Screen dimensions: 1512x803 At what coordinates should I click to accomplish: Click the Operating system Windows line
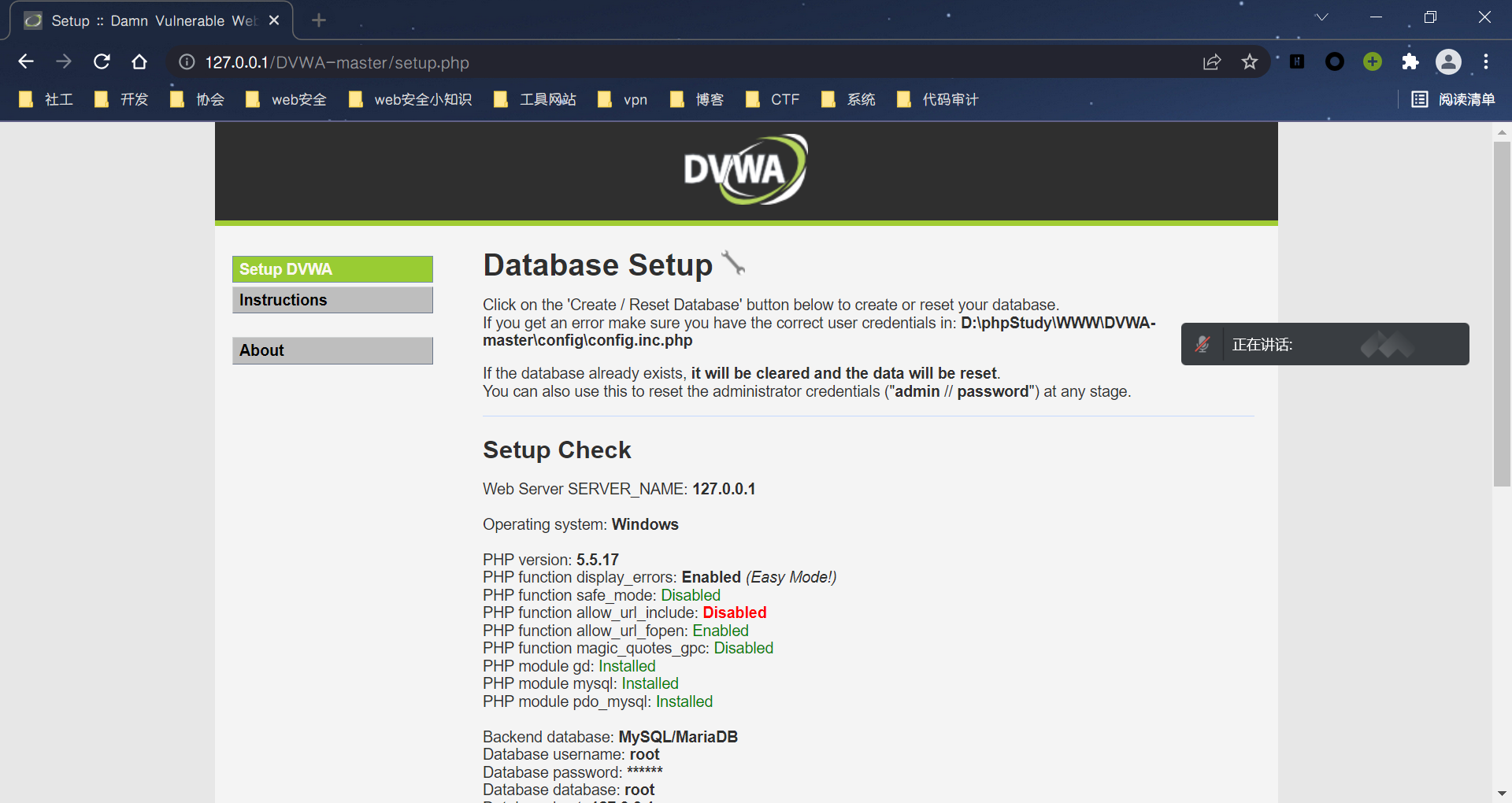[x=580, y=524]
